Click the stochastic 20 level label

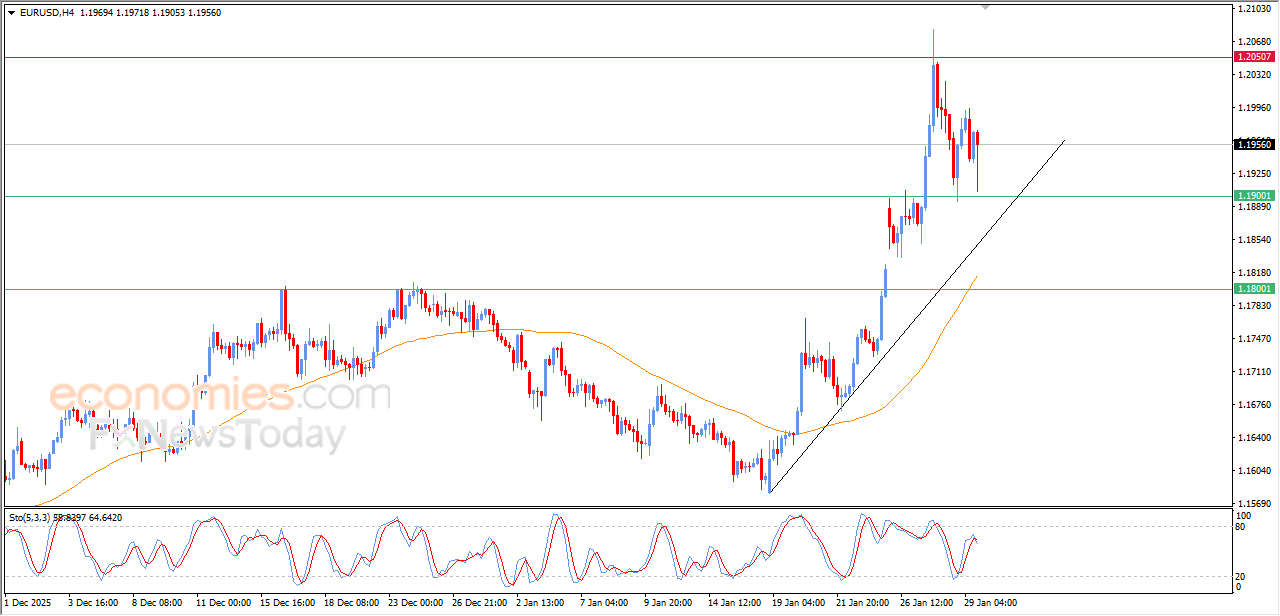coord(1242,576)
